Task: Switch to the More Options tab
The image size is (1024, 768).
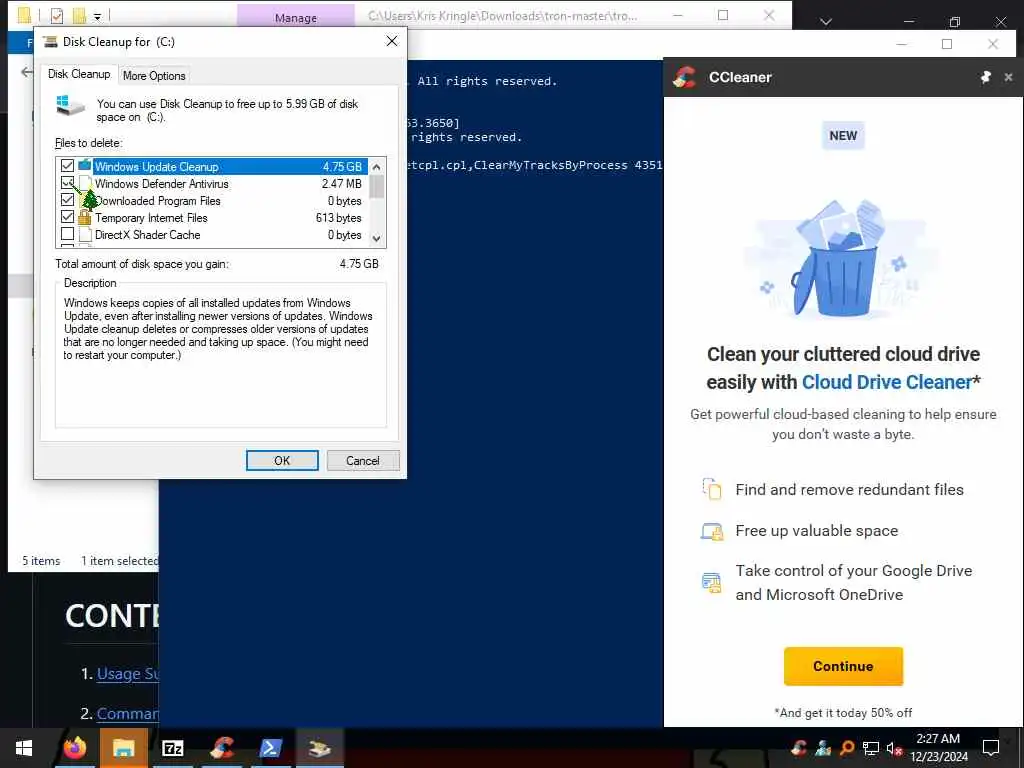Action: pos(154,76)
